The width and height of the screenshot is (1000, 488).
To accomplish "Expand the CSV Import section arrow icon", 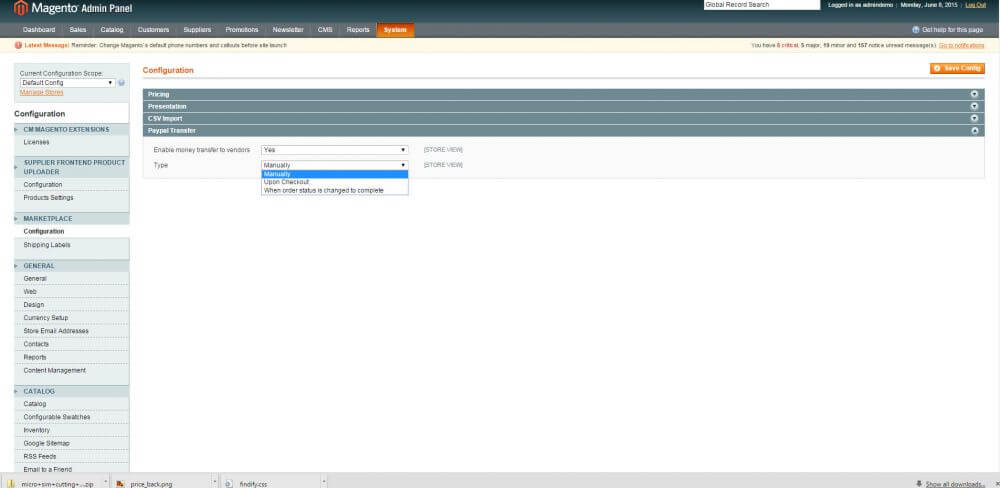I will pyautogui.click(x=974, y=119).
